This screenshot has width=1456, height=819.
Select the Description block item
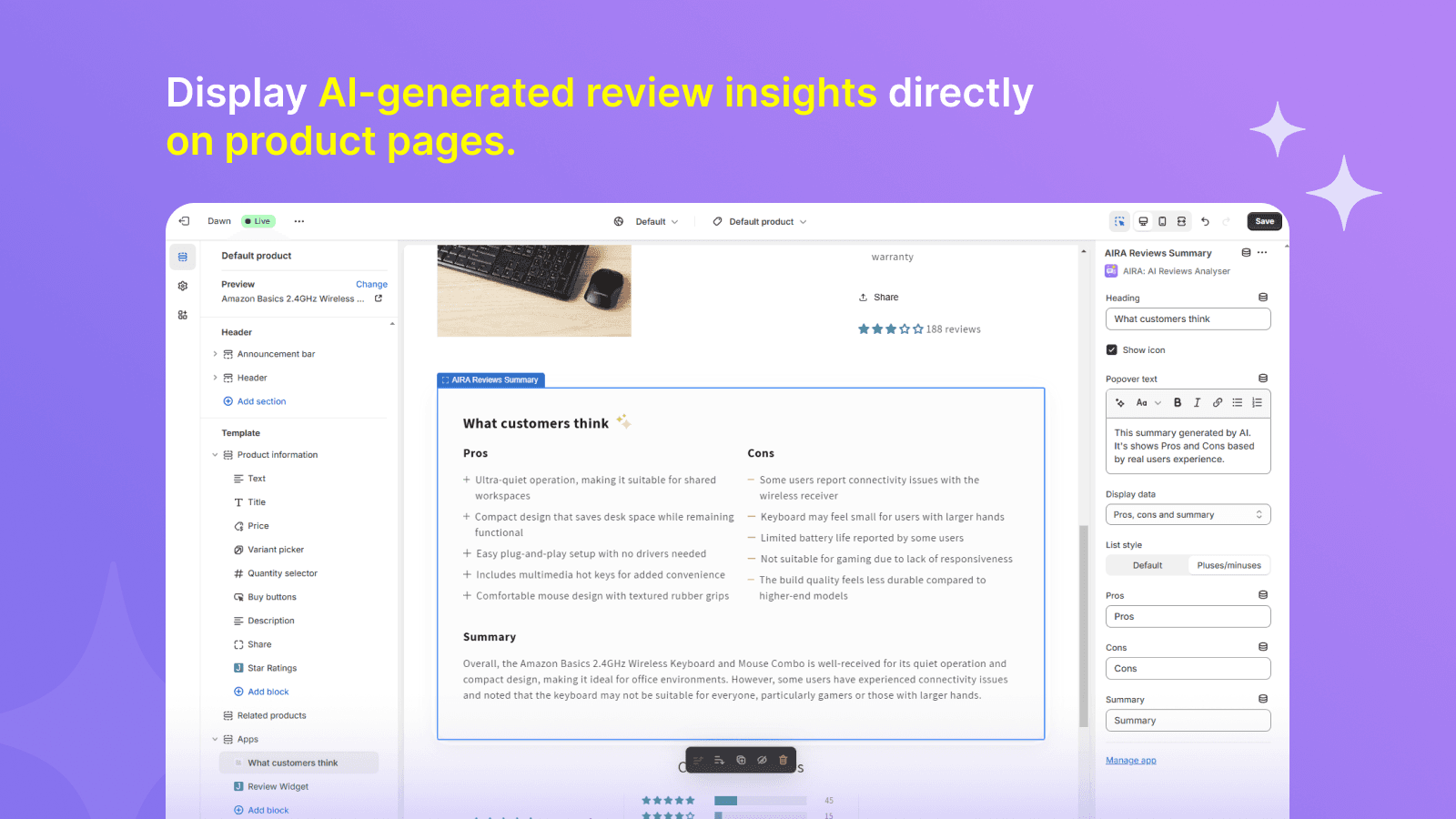pos(271,621)
